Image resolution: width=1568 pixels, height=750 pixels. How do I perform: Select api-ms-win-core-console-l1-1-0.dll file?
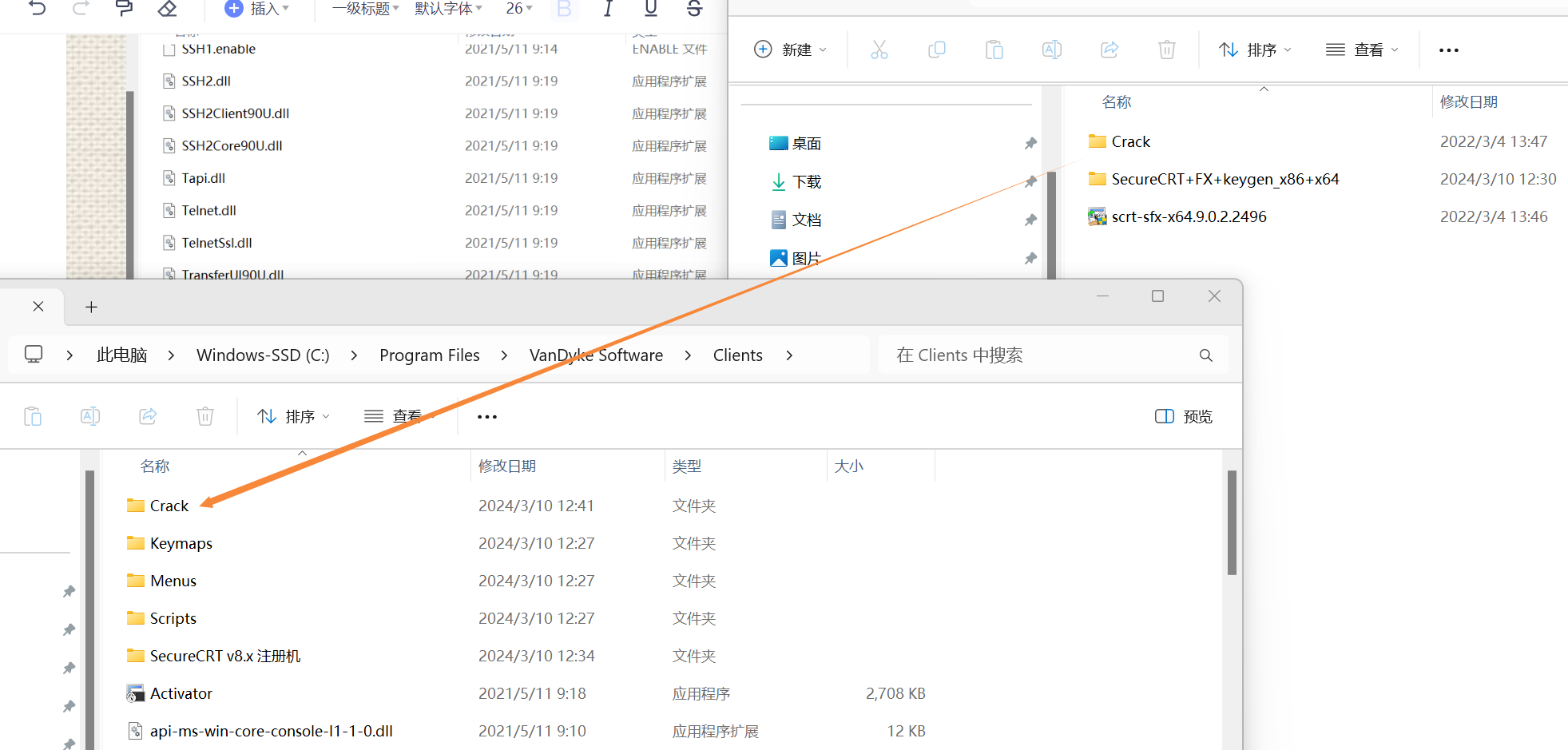pyautogui.click(x=260, y=731)
